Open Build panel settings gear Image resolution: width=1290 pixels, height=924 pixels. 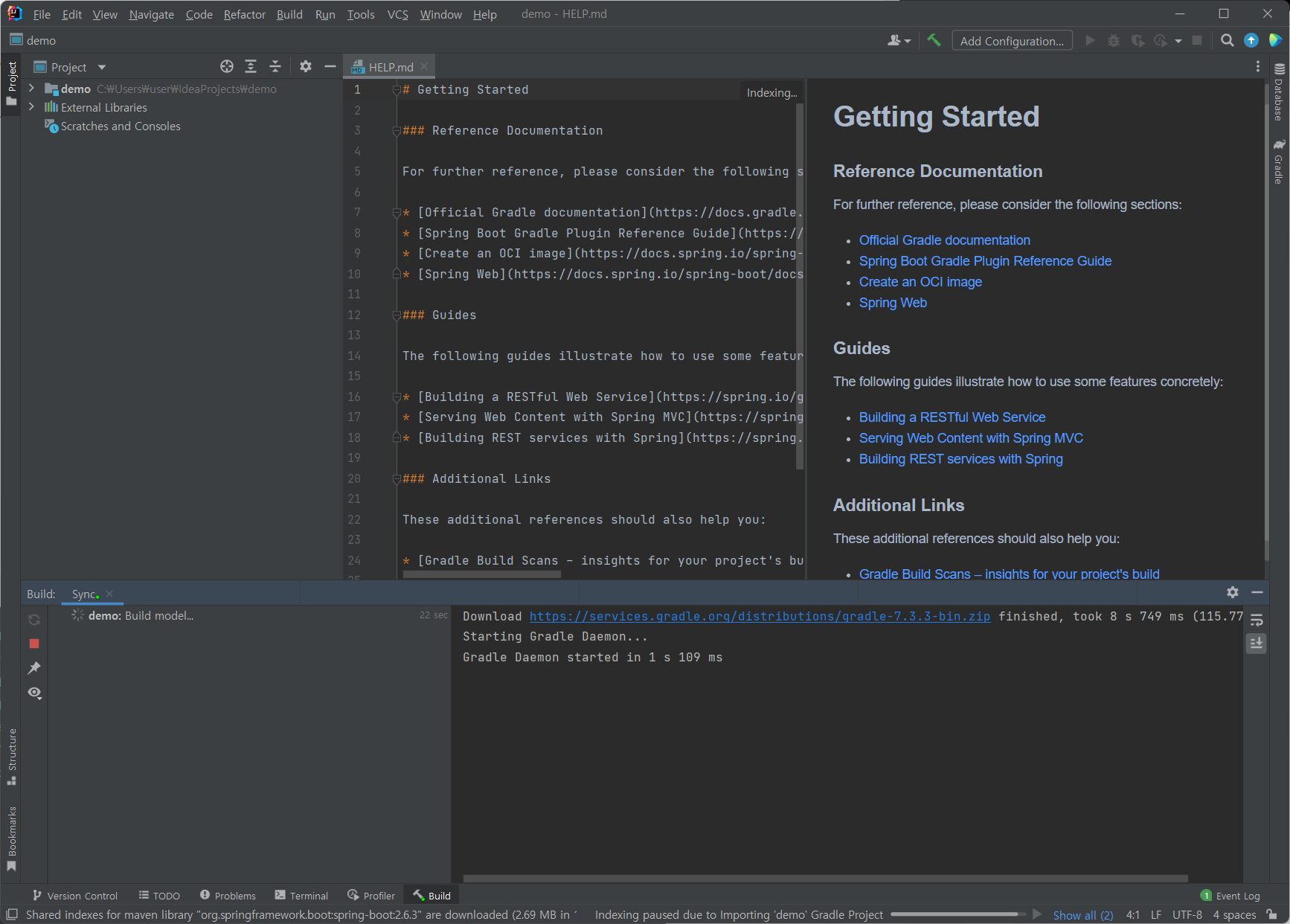[x=1233, y=592]
